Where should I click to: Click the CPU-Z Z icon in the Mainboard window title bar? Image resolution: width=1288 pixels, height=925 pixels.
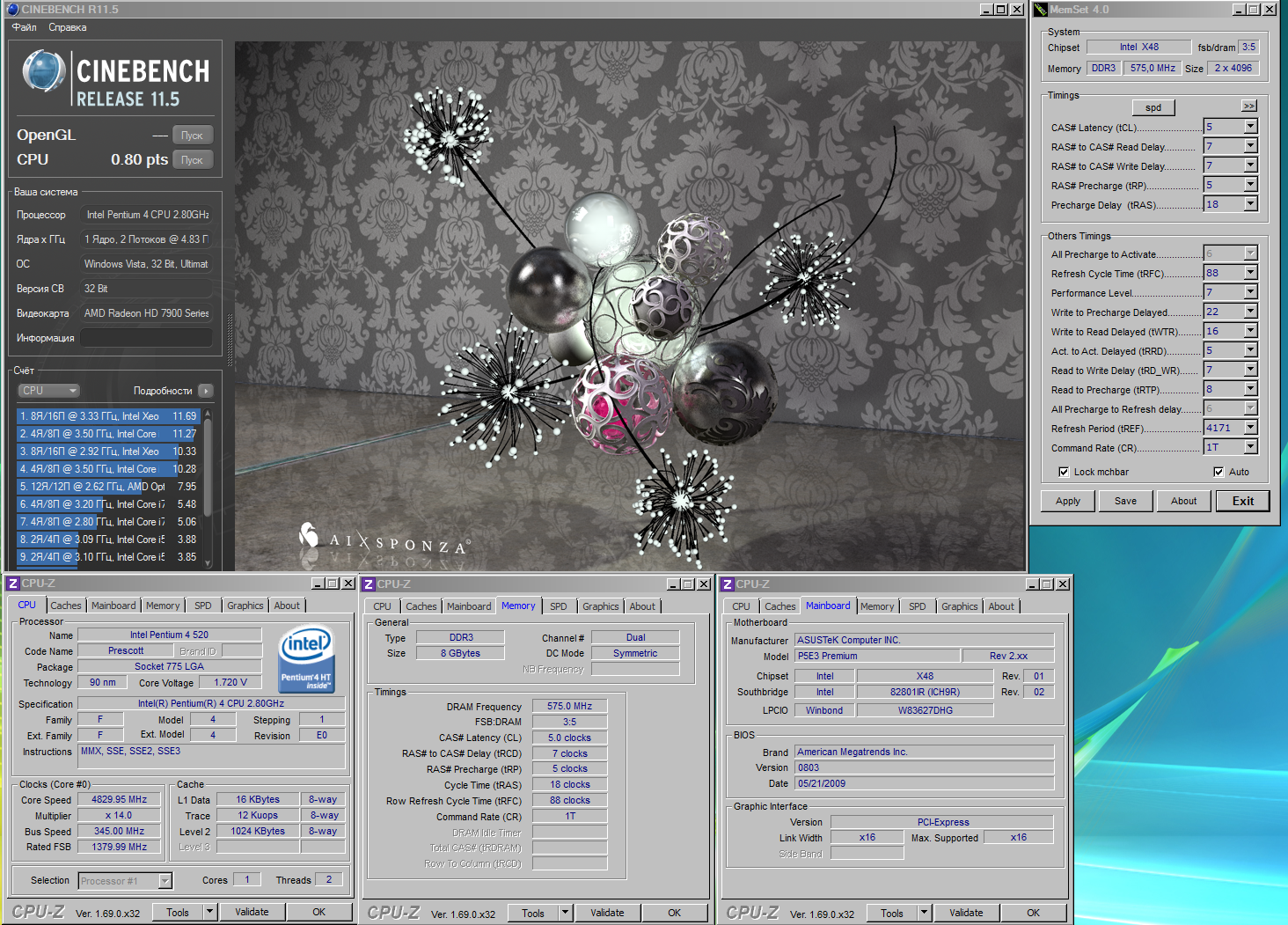(x=728, y=584)
